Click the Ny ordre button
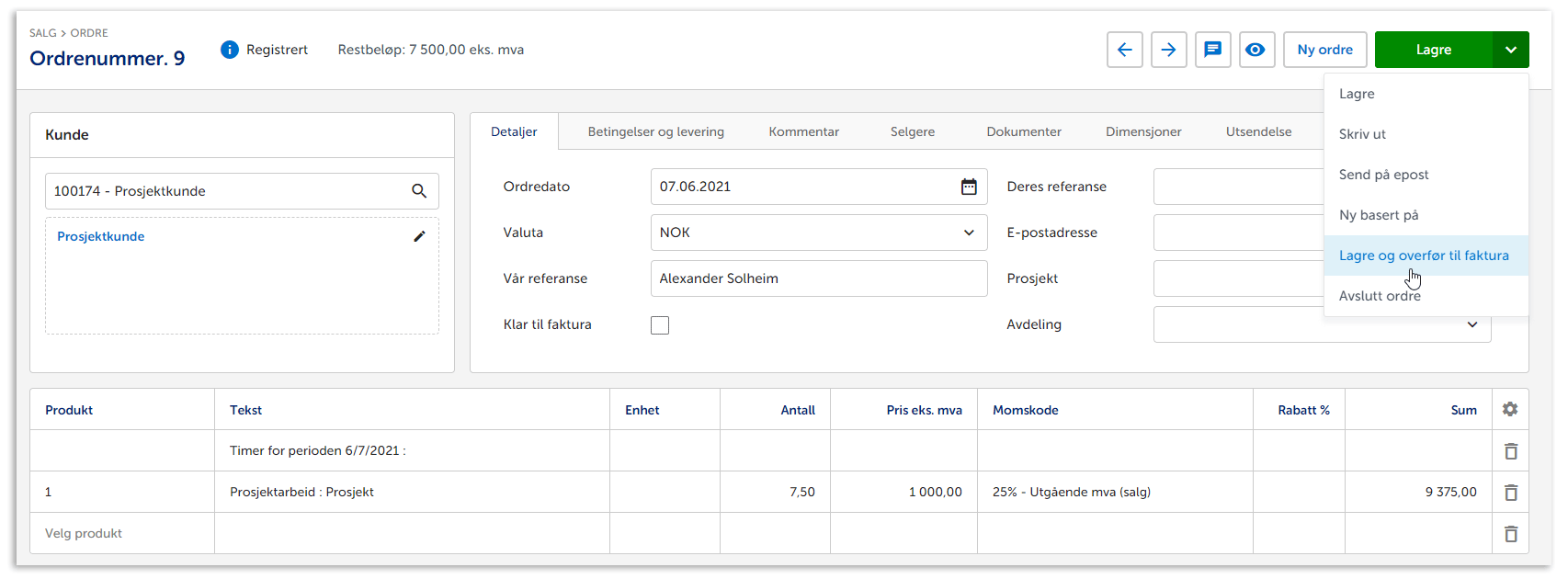The image size is (1568, 579). click(x=1324, y=50)
